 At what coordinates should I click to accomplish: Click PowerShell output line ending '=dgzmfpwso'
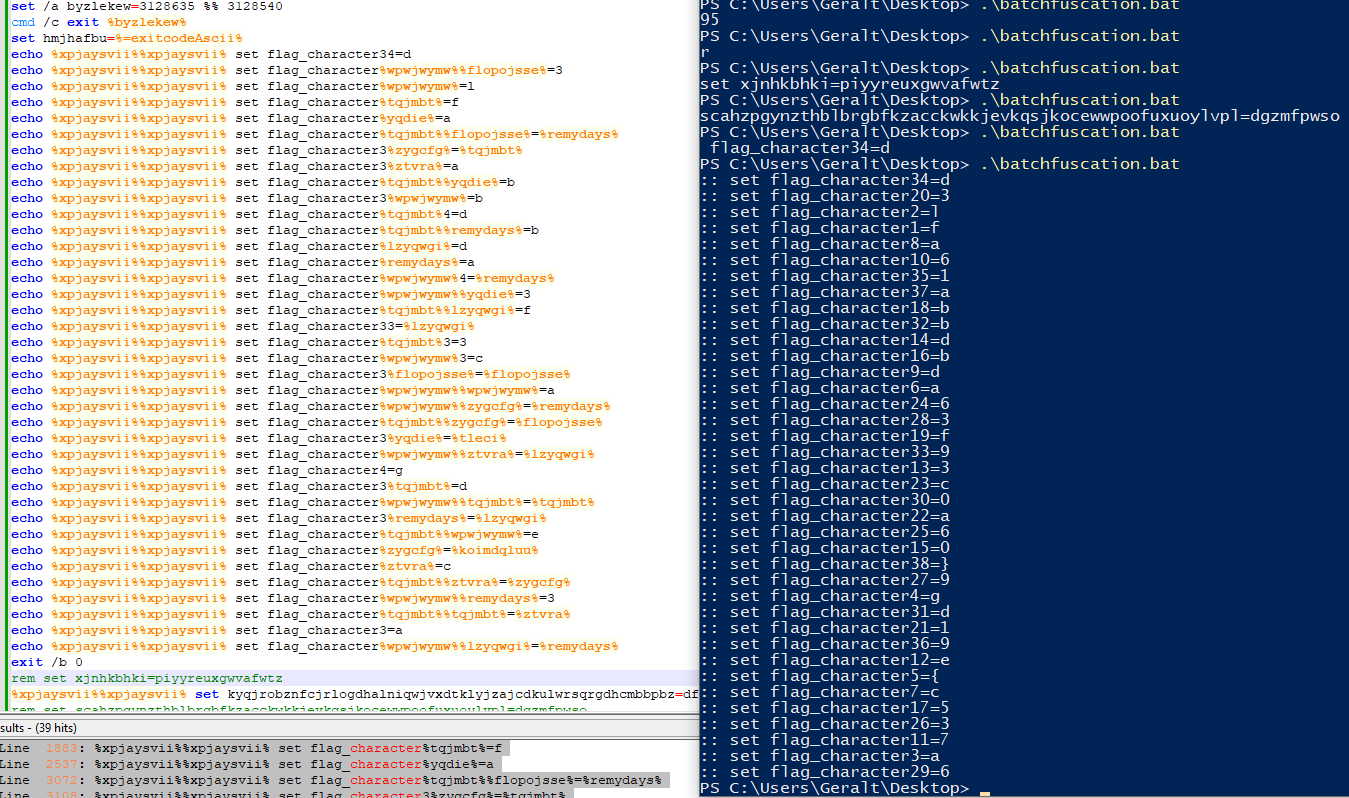1020,116
